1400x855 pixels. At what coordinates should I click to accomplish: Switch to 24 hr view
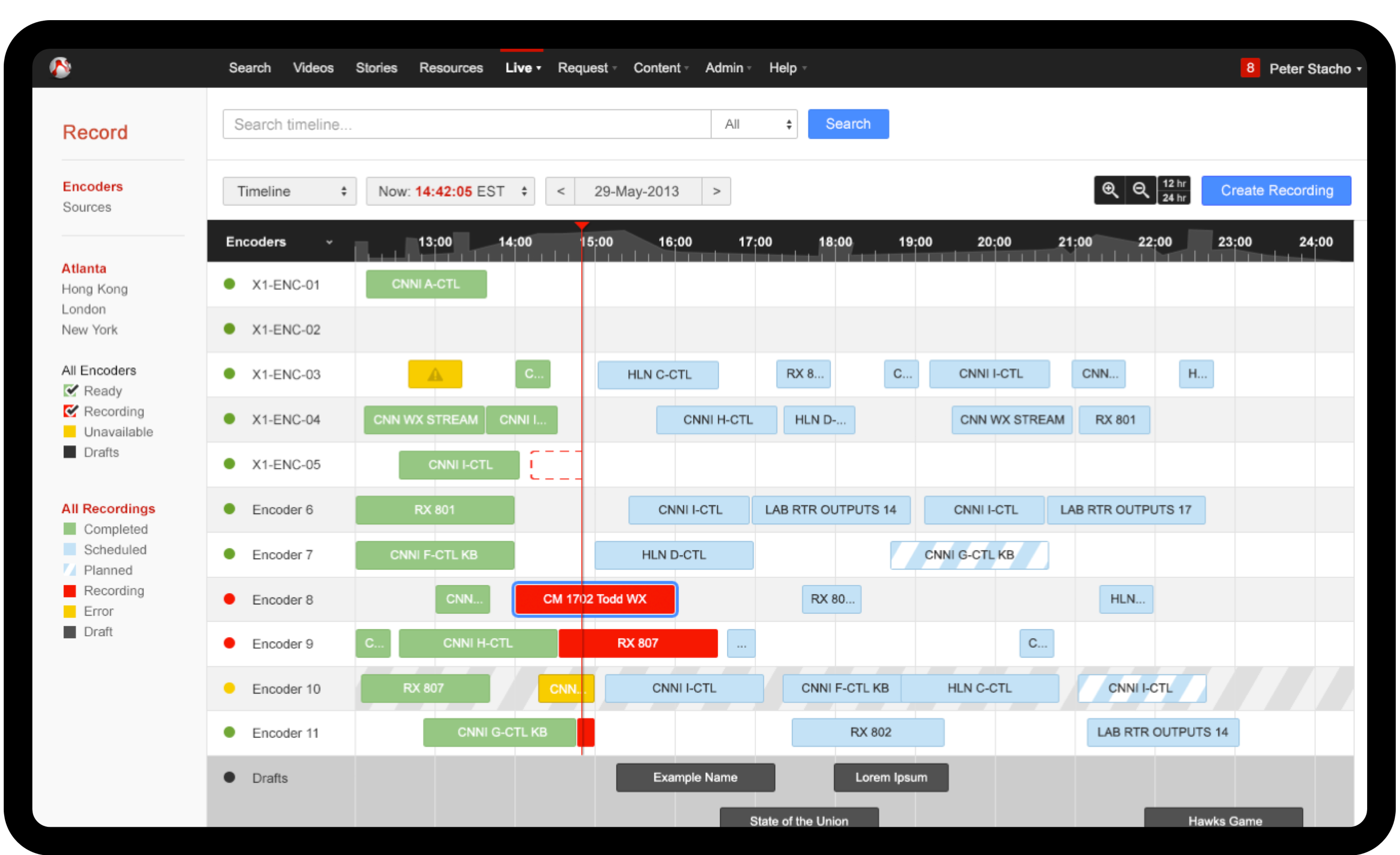1174,198
